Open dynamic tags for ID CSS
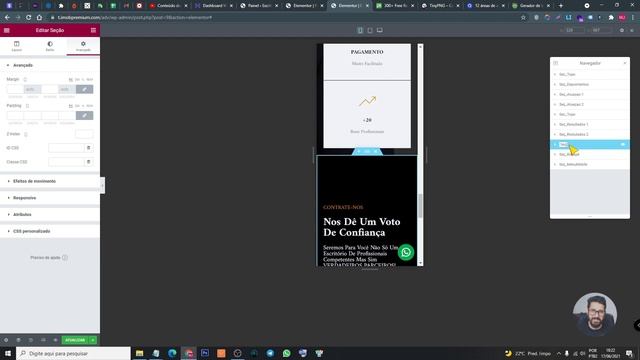The height and width of the screenshot is (360, 640). 89,148
